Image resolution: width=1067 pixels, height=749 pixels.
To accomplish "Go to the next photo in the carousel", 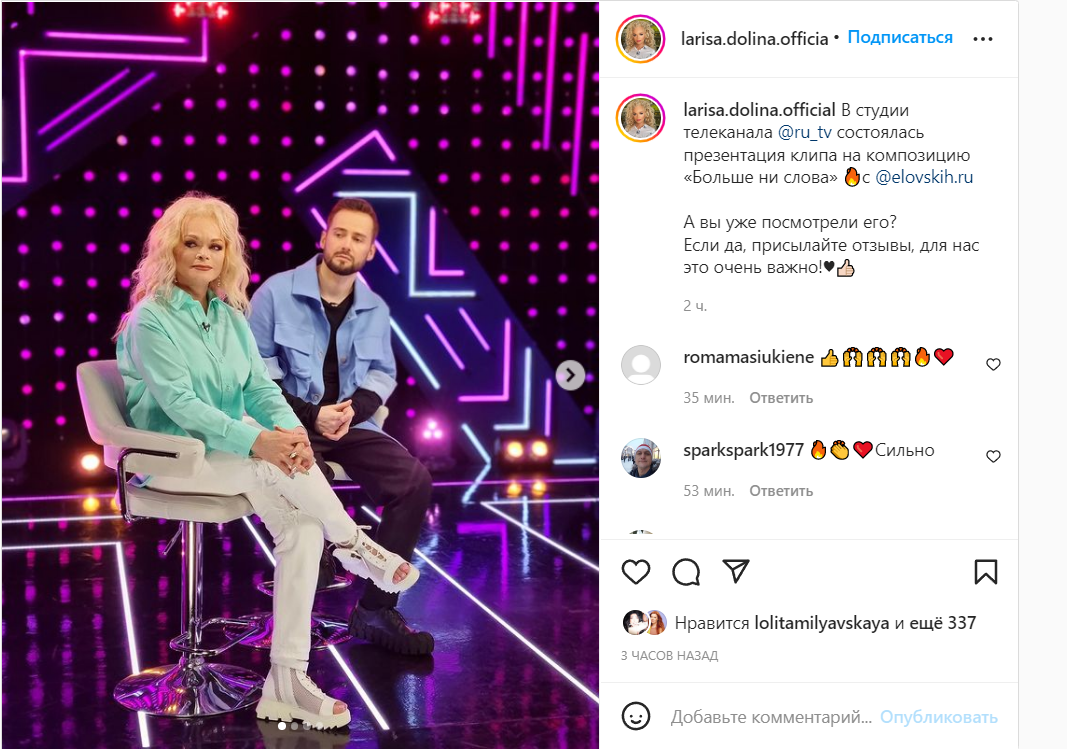I will [570, 375].
